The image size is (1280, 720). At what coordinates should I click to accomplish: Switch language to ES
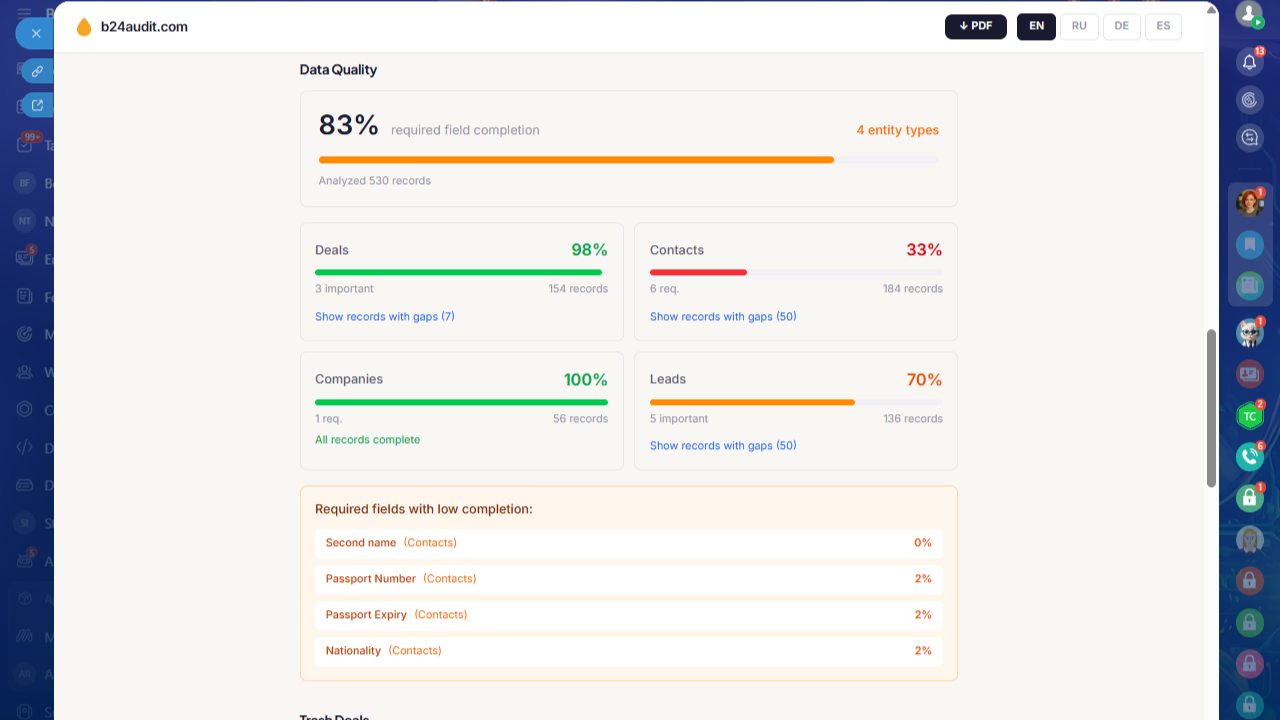coord(1163,26)
